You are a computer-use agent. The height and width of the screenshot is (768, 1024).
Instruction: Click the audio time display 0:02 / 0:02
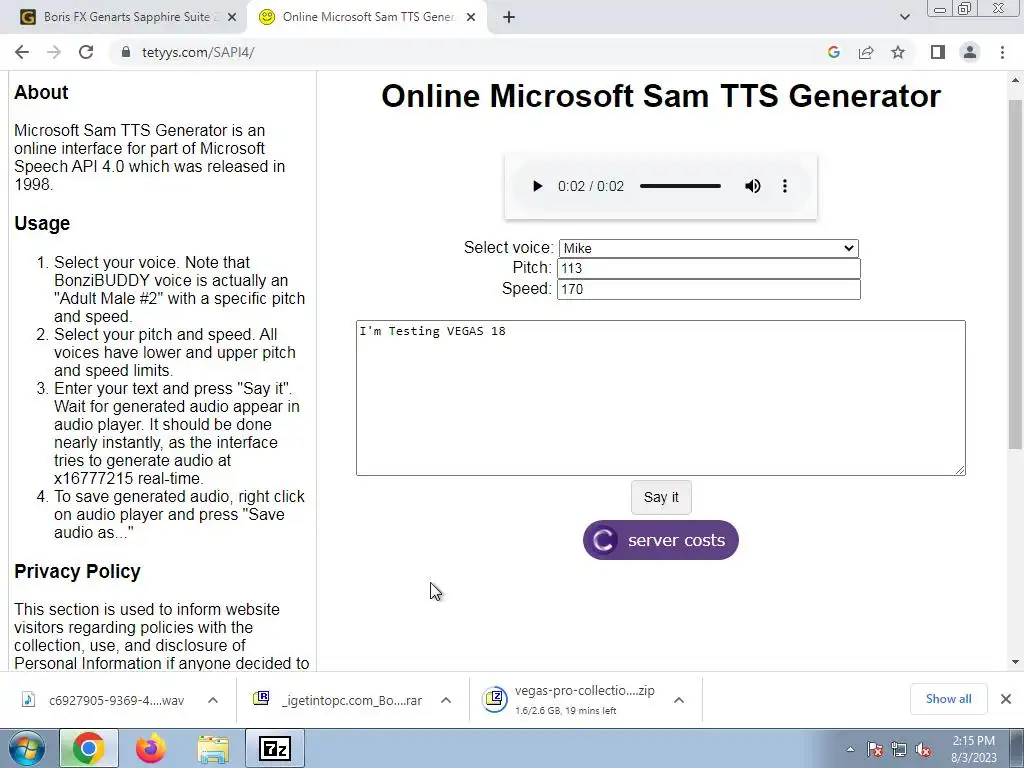[x=591, y=186]
